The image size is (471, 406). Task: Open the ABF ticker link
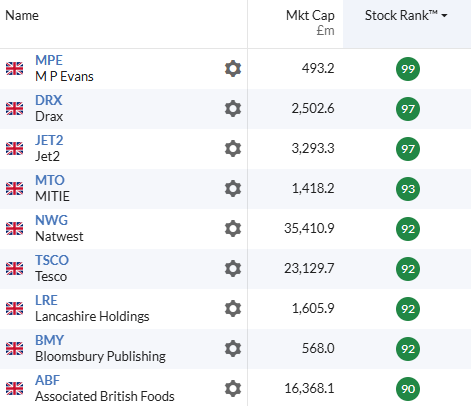coord(48,380)
